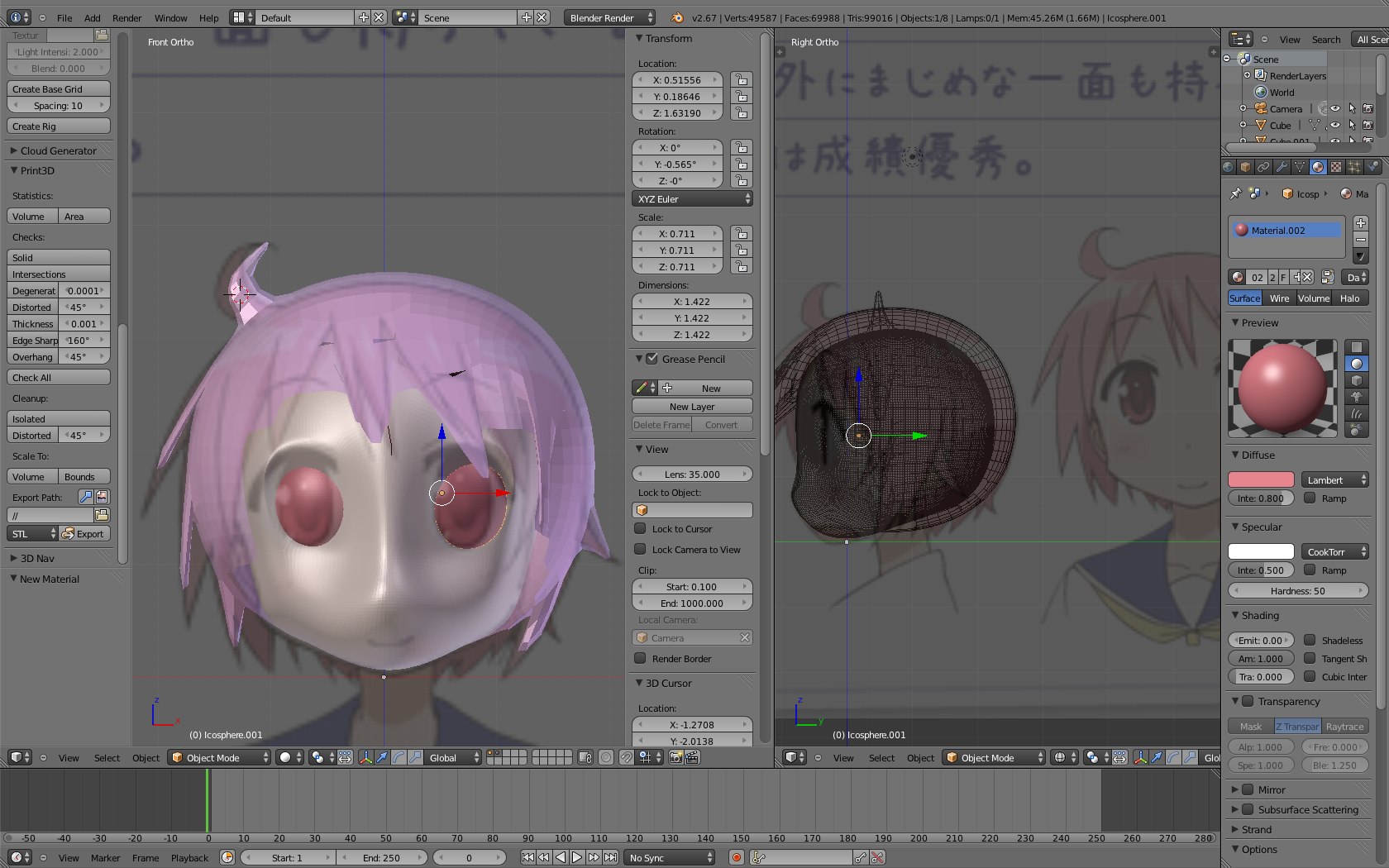Image resolution: width=1389 pixels, height=868 pixels.
Task: Lock X location value in Transform panel
Action: pyautogui.click(x=741, y=79)
